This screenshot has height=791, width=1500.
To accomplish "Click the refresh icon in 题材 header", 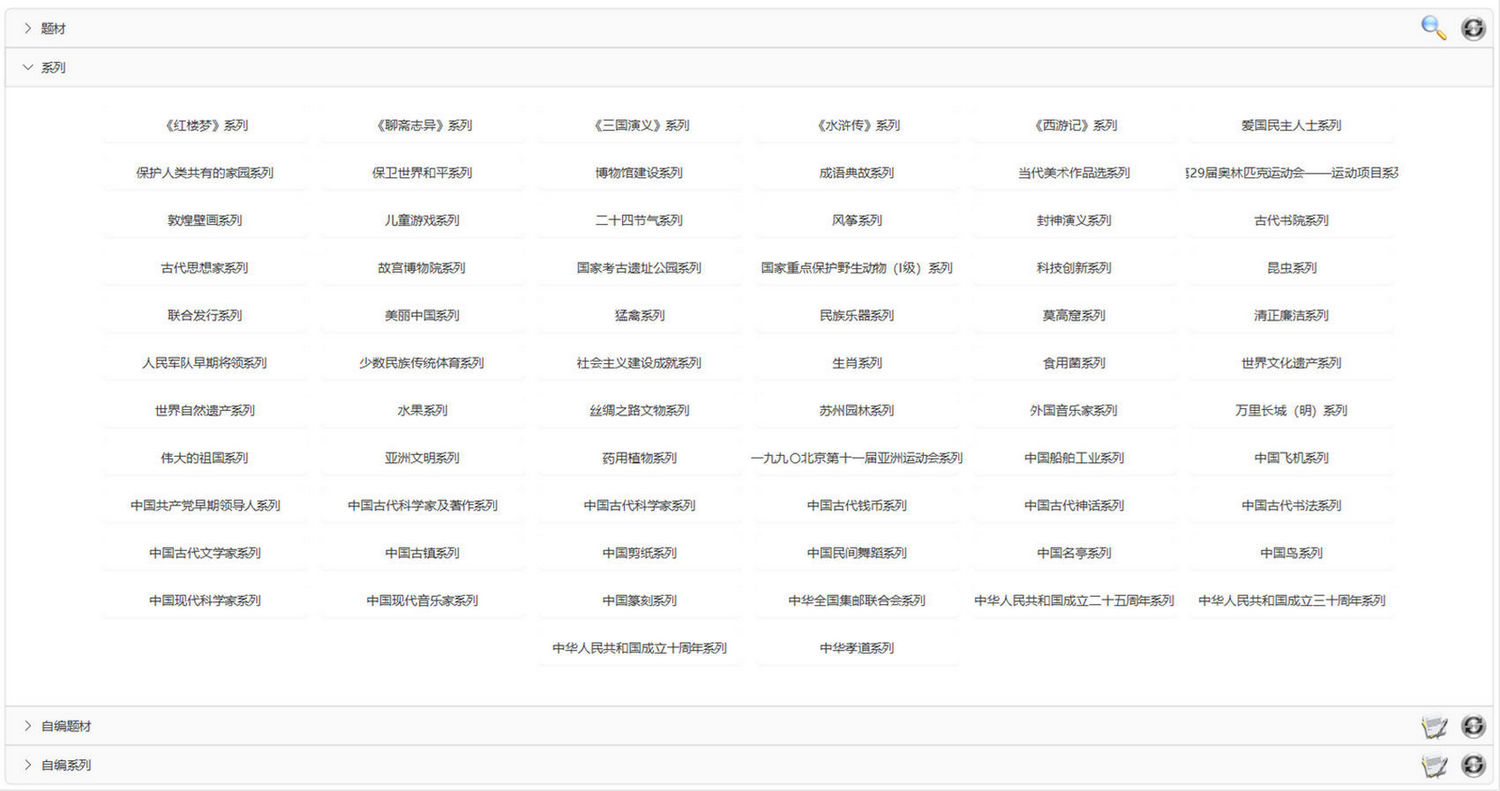I will click(x=1473, y=28).
